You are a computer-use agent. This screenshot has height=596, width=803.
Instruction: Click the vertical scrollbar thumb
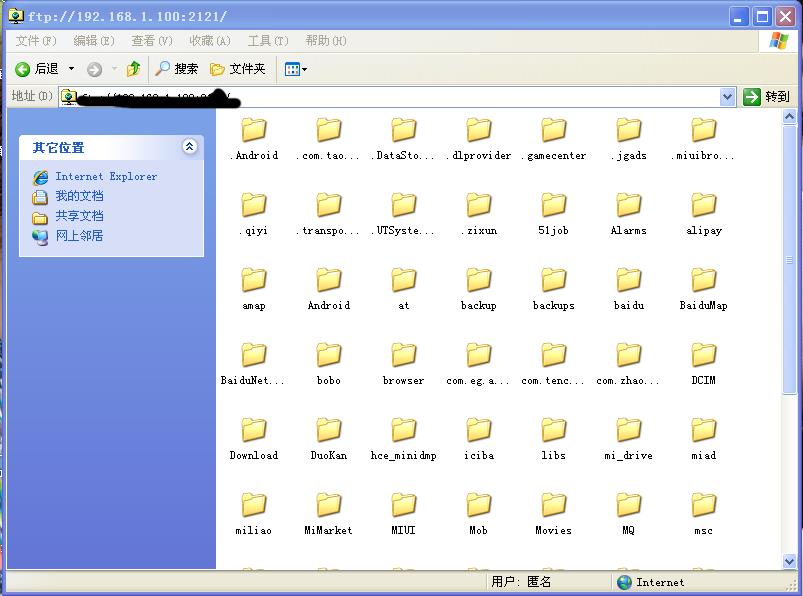pos(790,260)
